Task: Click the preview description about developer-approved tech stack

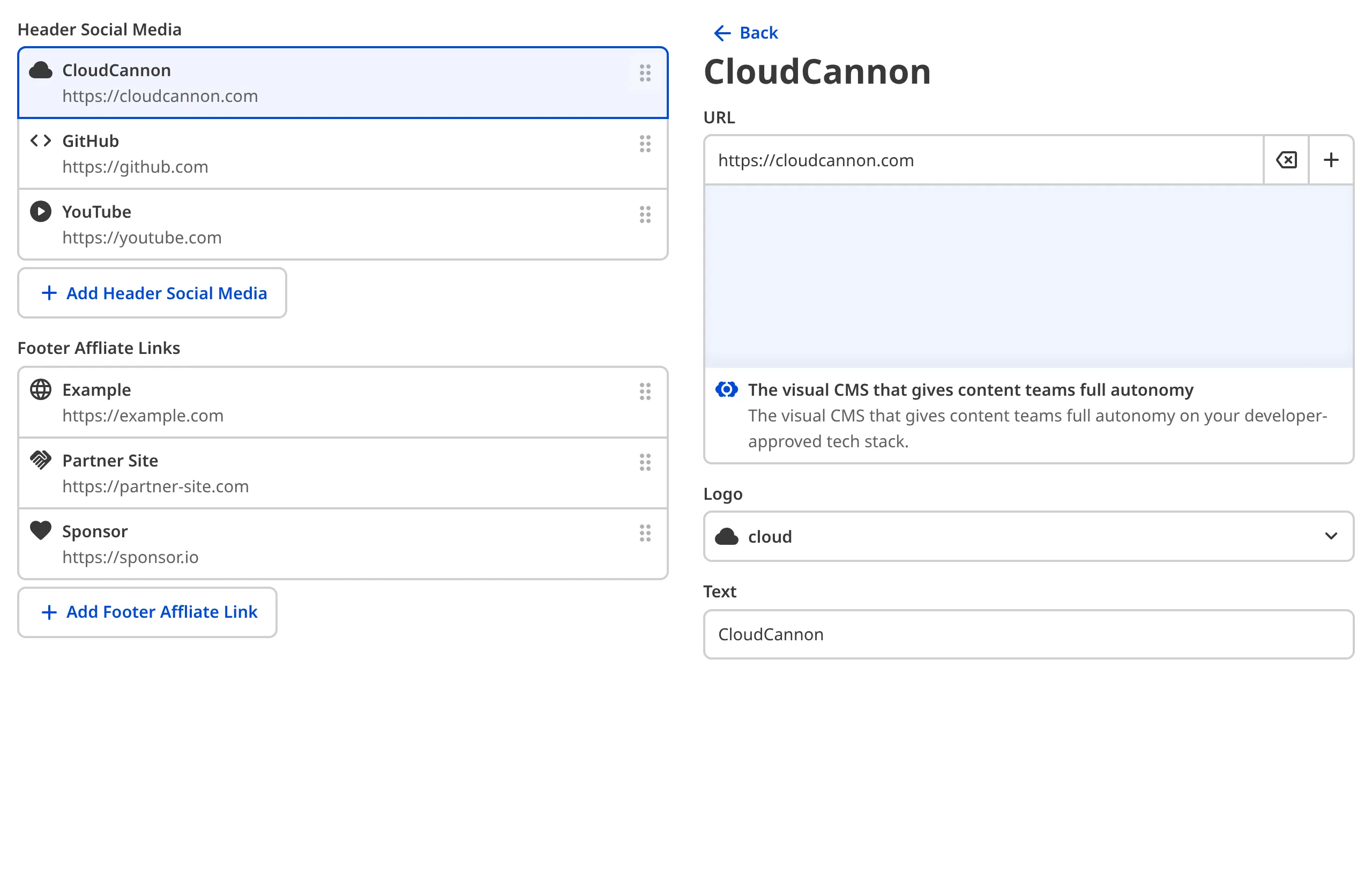Action: 1037,428
